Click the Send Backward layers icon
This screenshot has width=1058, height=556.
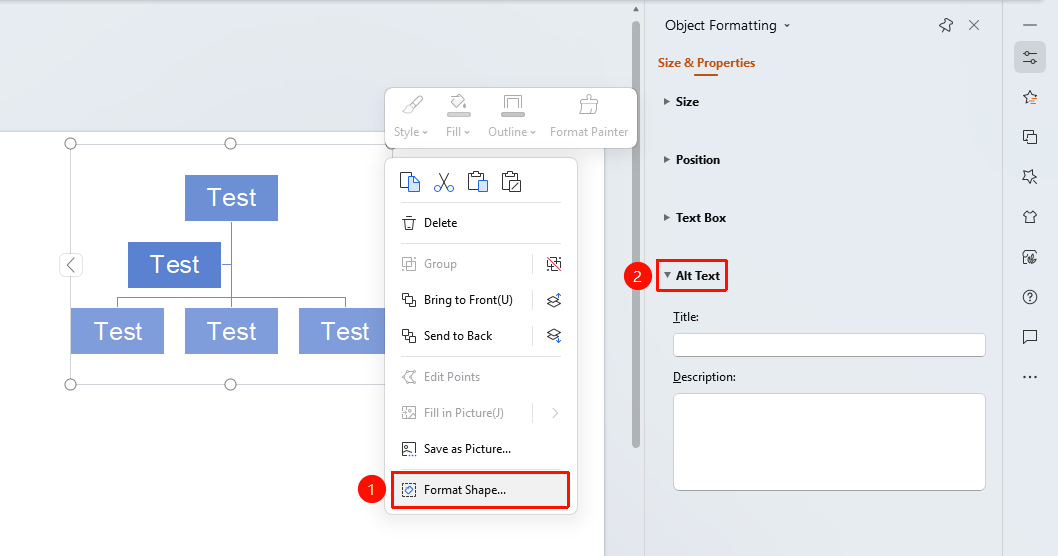(554, 335)
